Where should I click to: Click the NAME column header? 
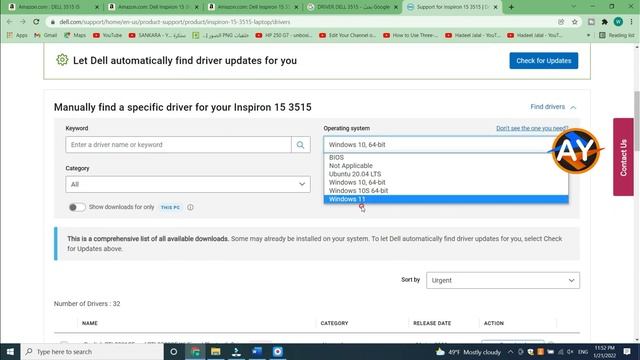(x=90, y=323)
